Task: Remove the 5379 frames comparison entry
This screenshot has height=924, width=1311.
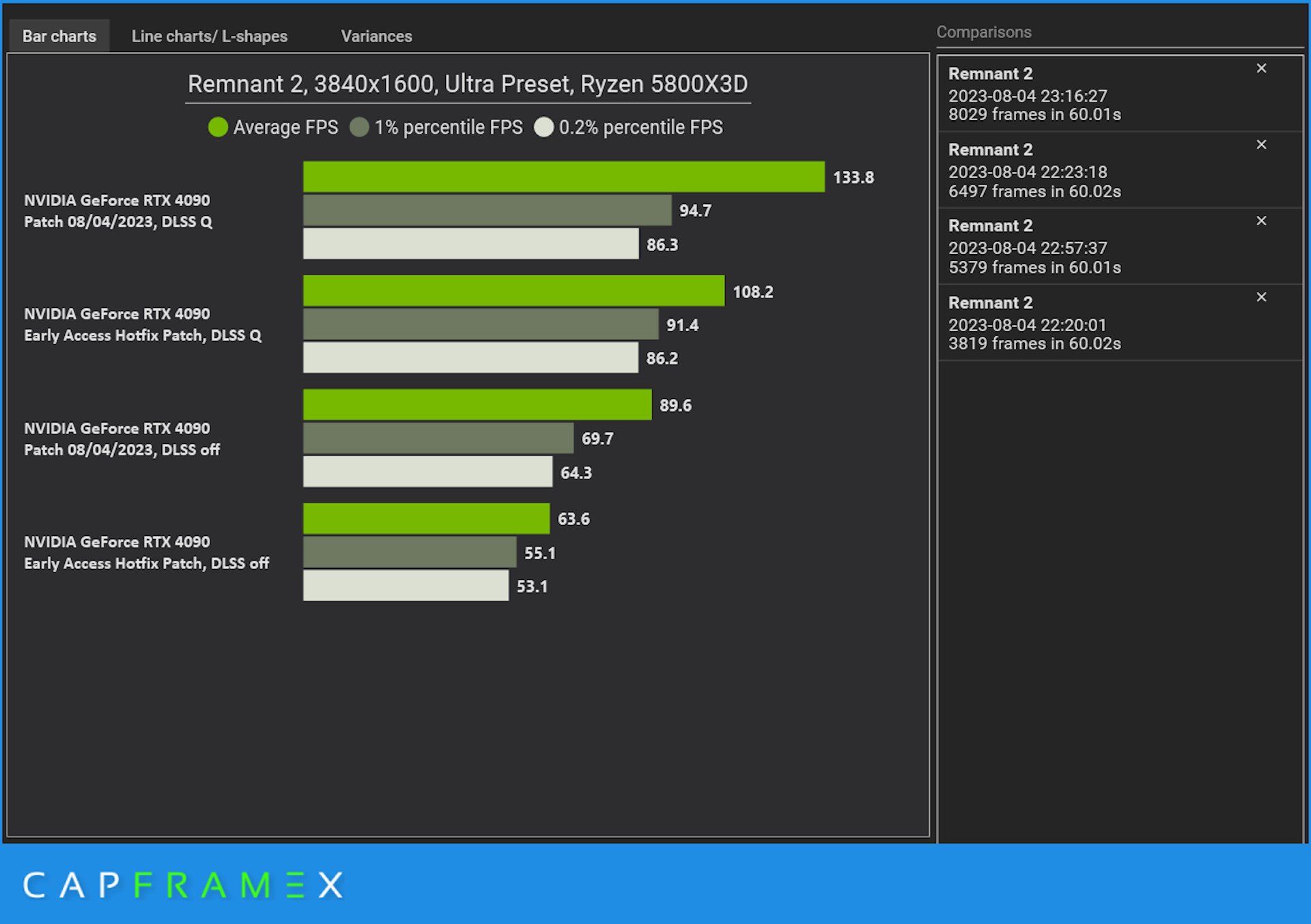Action: click(x=1261, y=221)
